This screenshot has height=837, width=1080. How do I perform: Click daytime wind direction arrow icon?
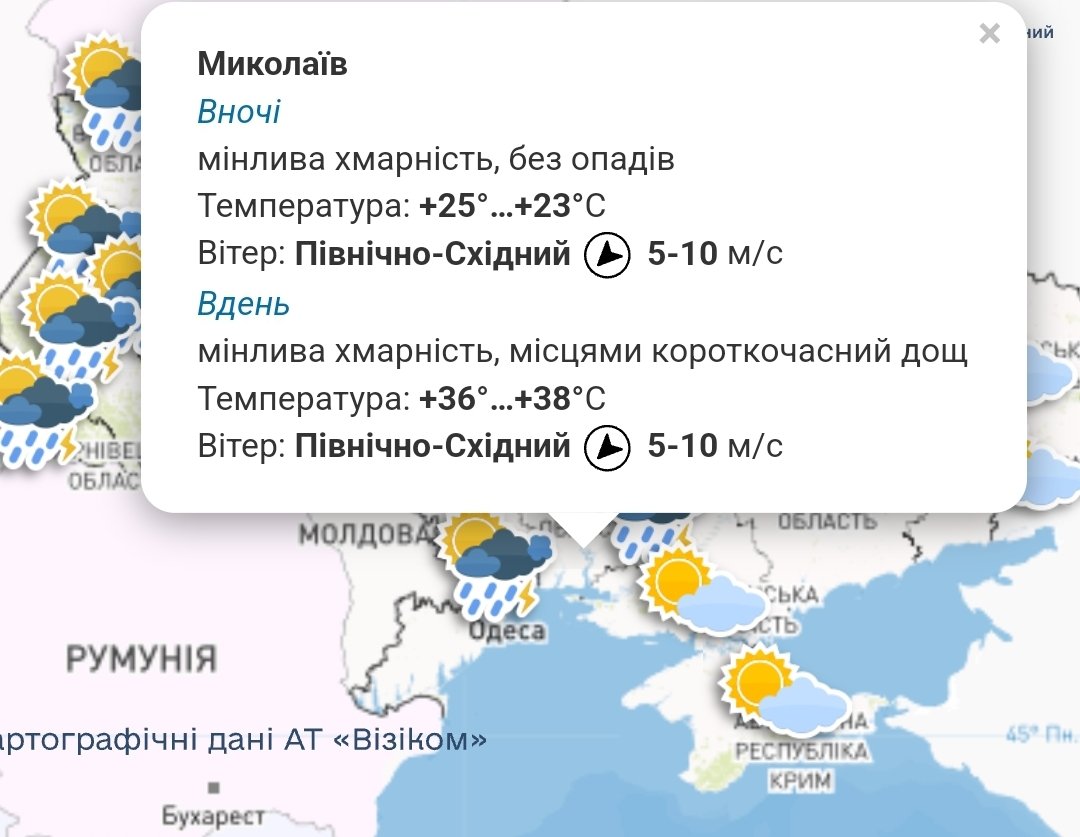607,447
